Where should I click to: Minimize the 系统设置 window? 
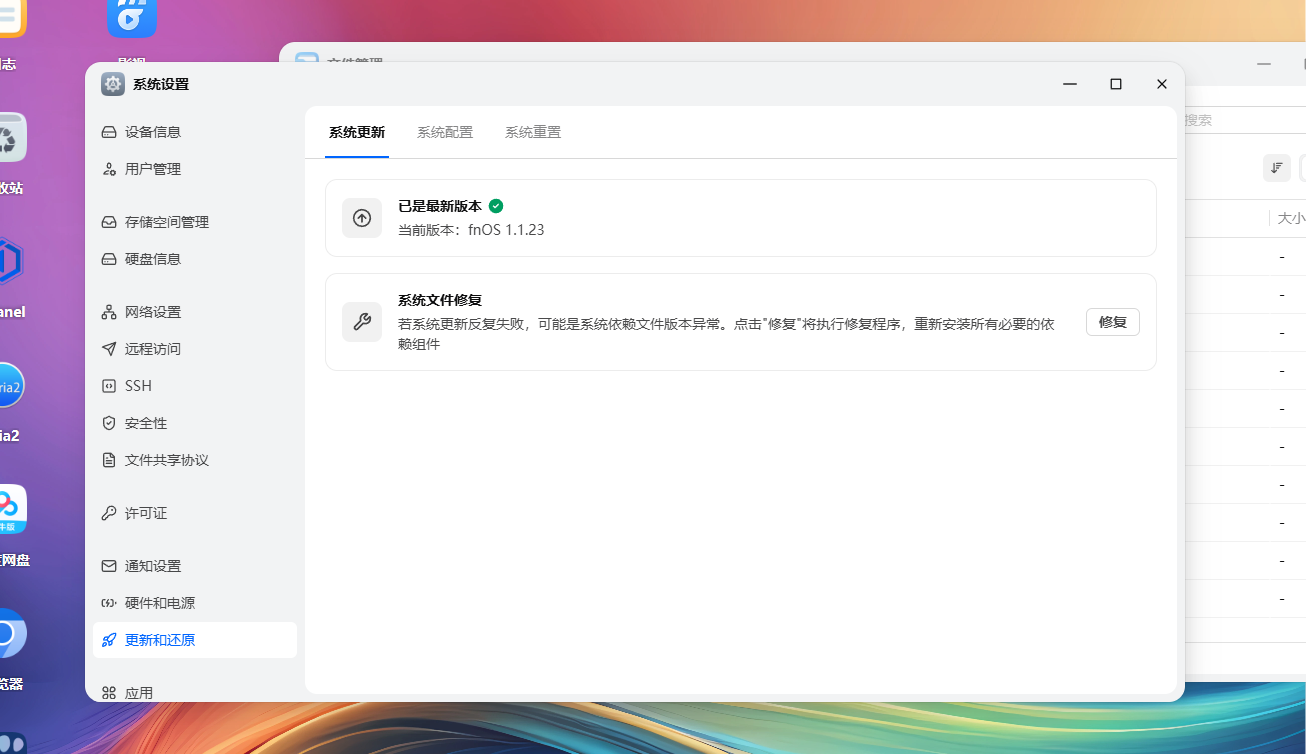(1070, 84)
